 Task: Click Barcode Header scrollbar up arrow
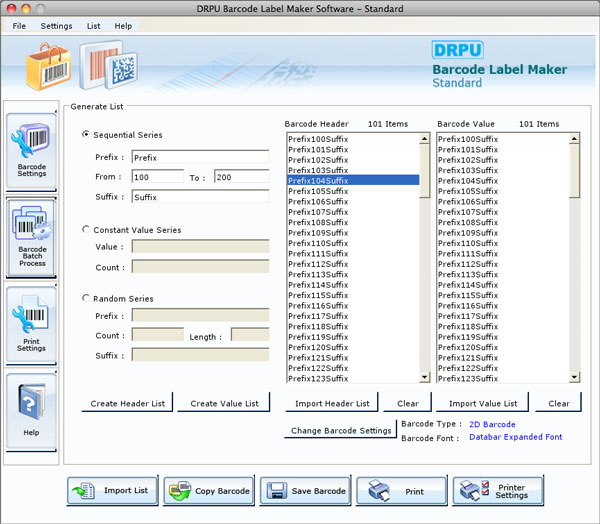(x=424, y=139)
